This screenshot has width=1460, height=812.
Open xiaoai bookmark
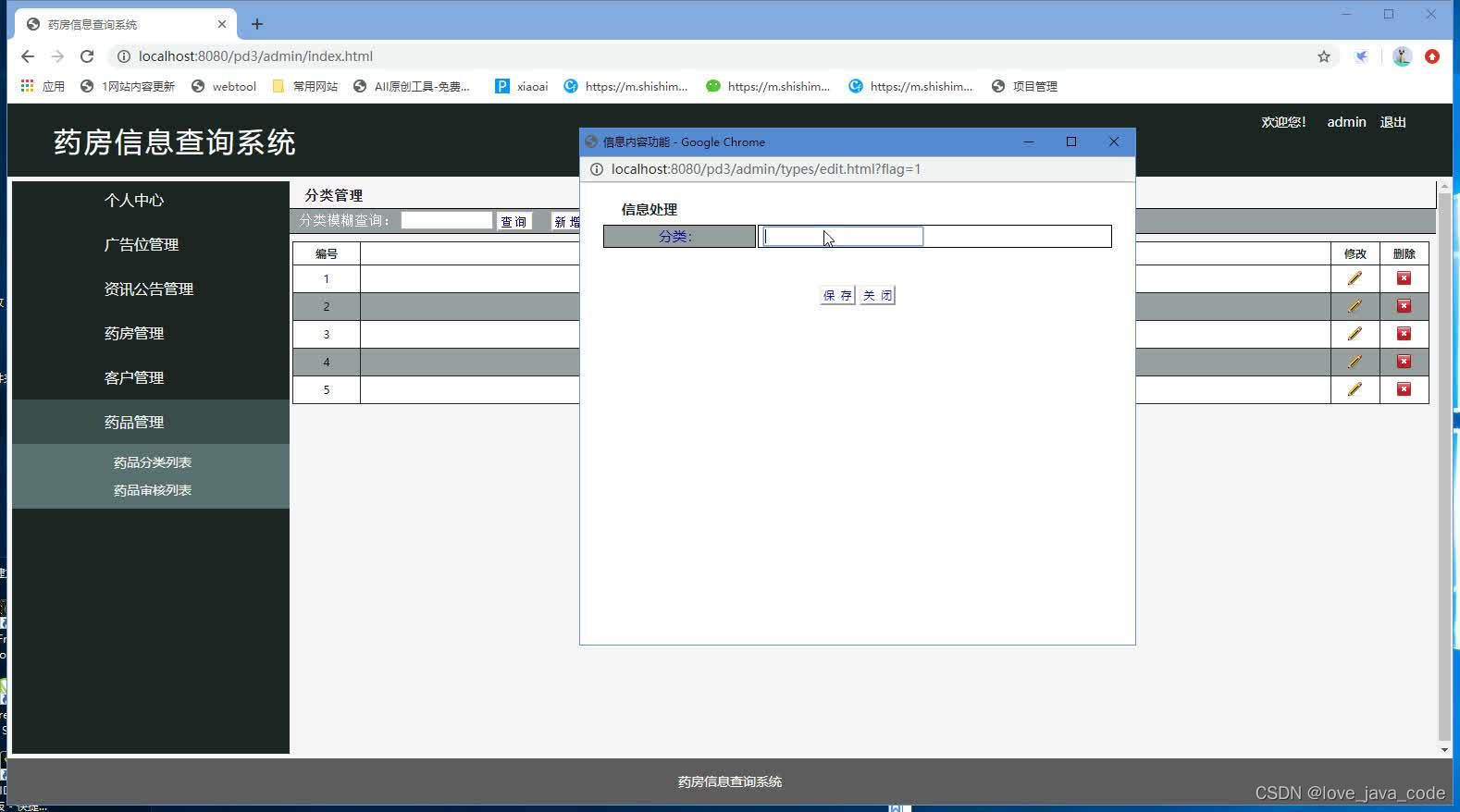point(522,86)
